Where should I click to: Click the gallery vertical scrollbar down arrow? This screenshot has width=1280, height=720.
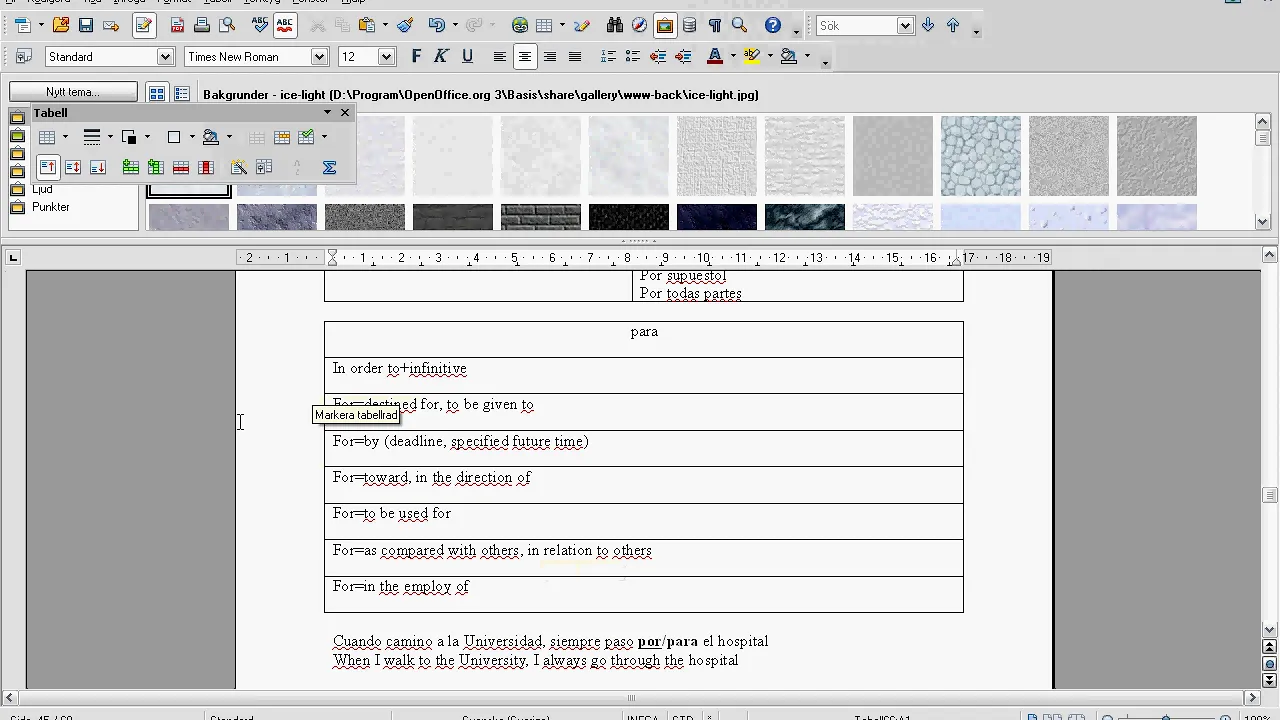[1262, 222]
